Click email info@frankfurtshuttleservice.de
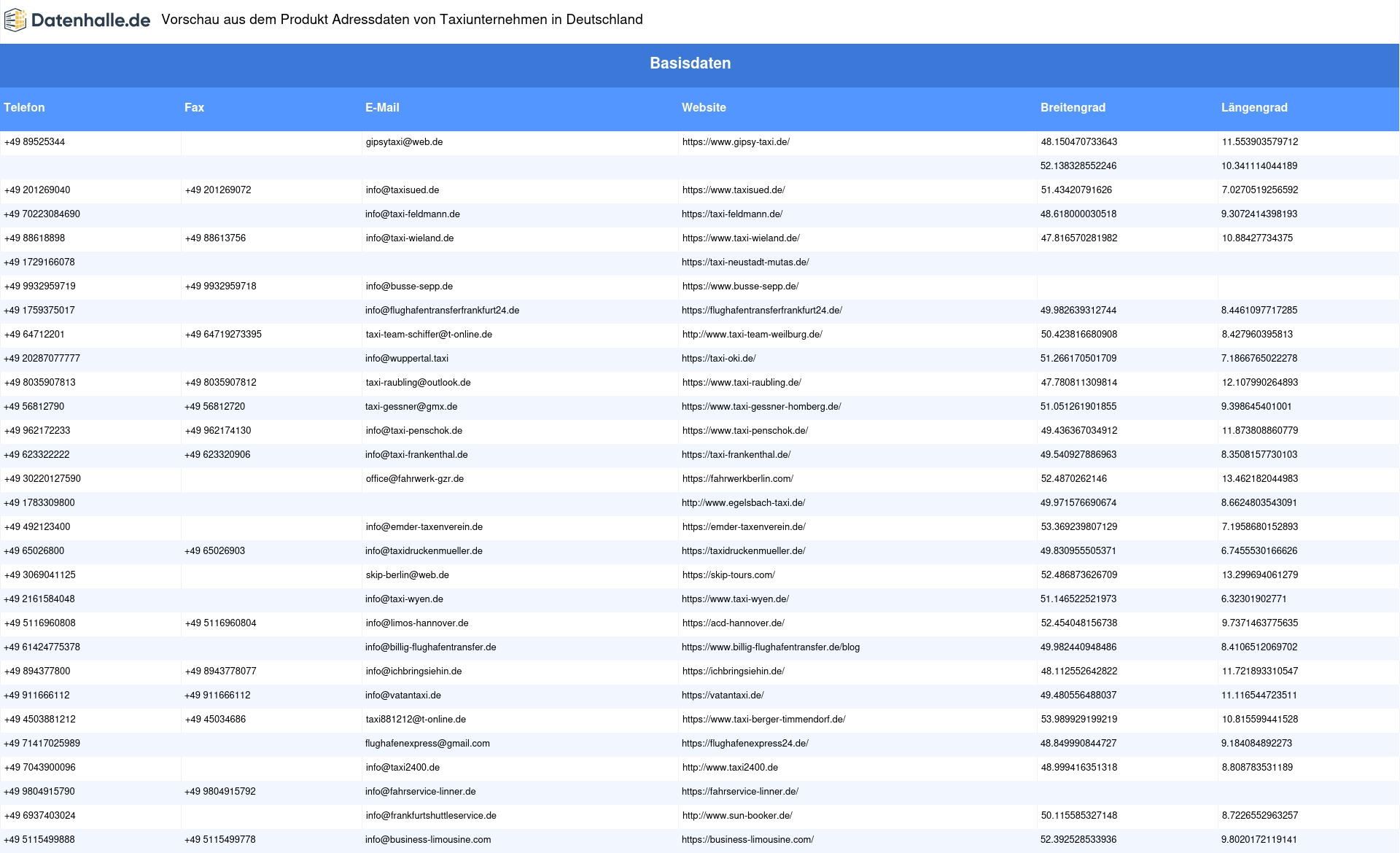The image size is (1400, 853). [431, 816]
